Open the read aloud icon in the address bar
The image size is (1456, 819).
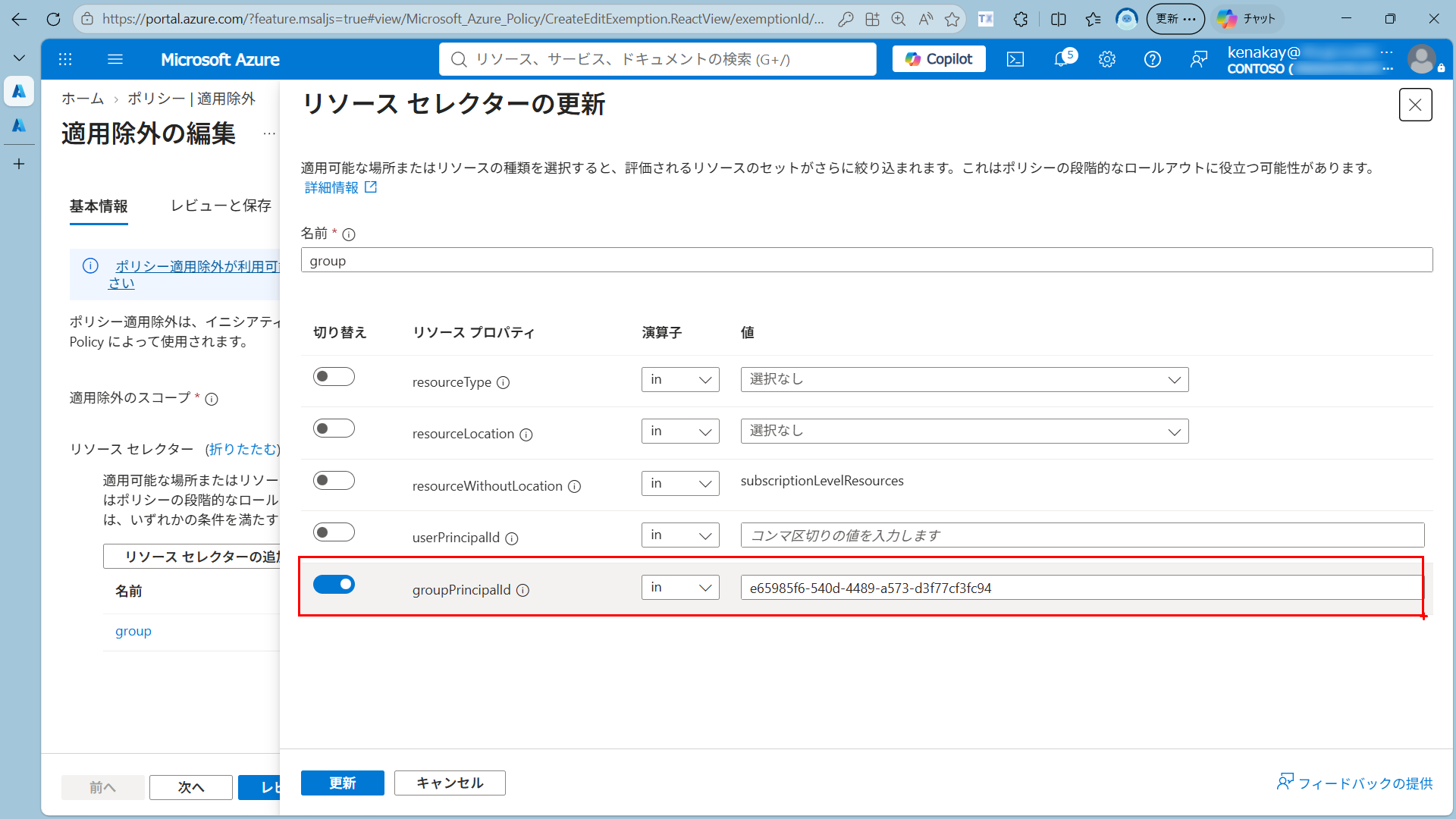926,19
